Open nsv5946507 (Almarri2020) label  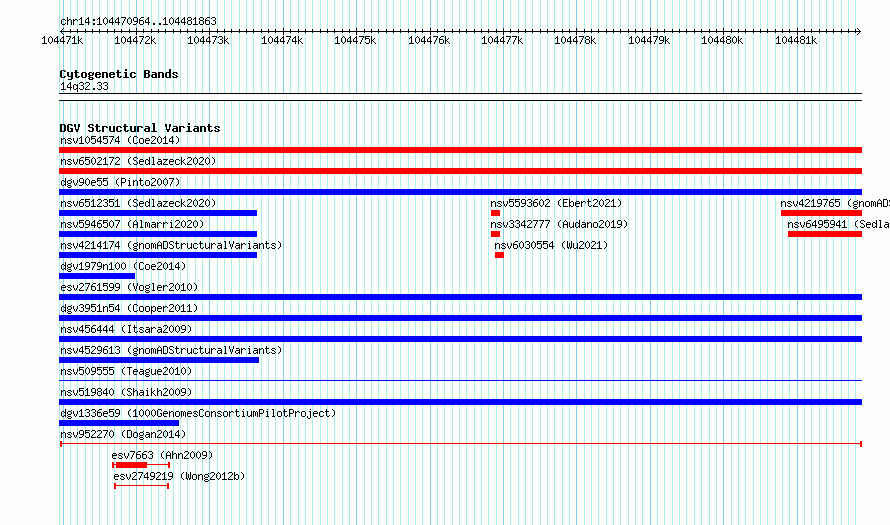click(x=132, y=224)
